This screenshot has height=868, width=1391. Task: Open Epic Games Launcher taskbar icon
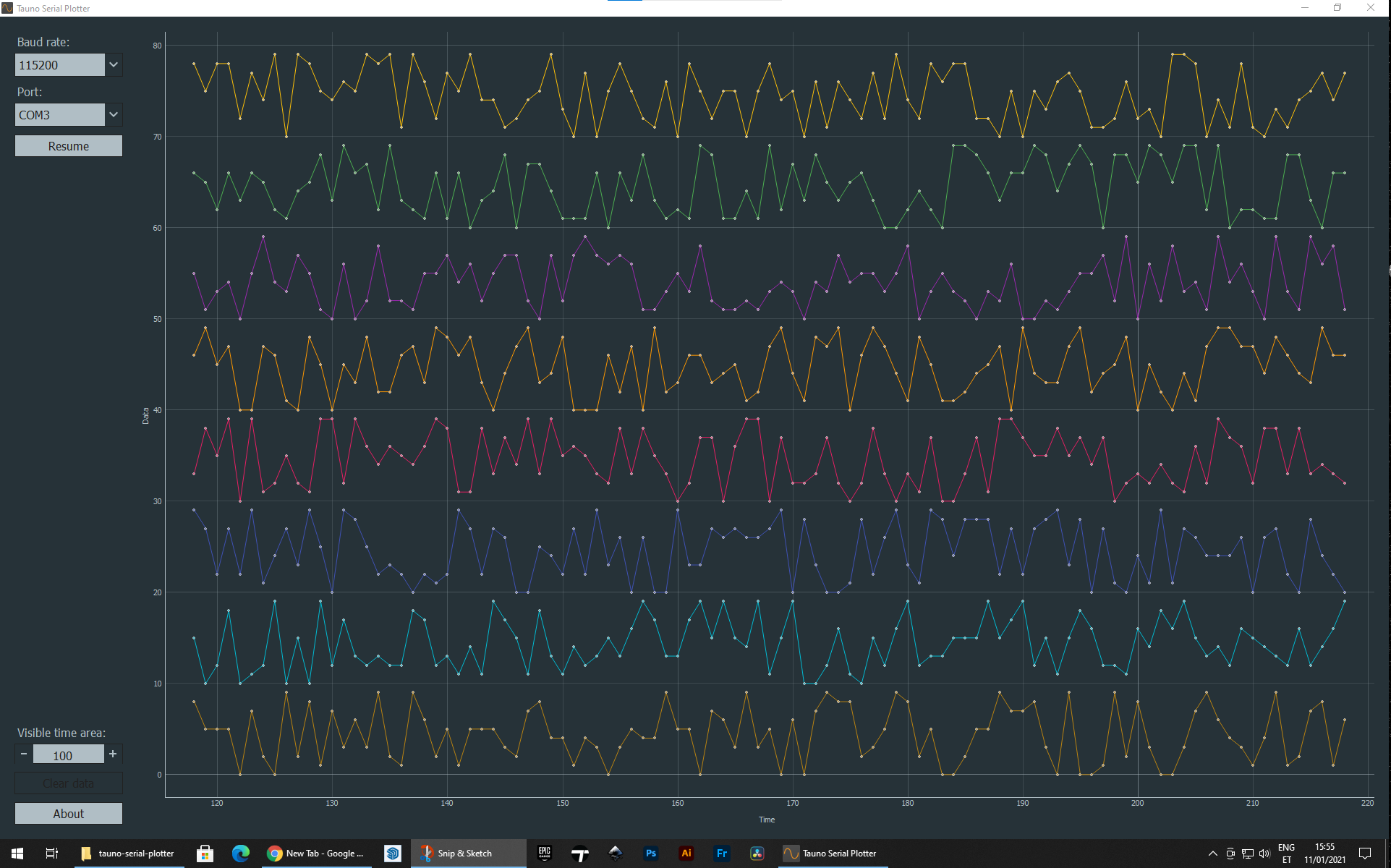coord(545,854)
